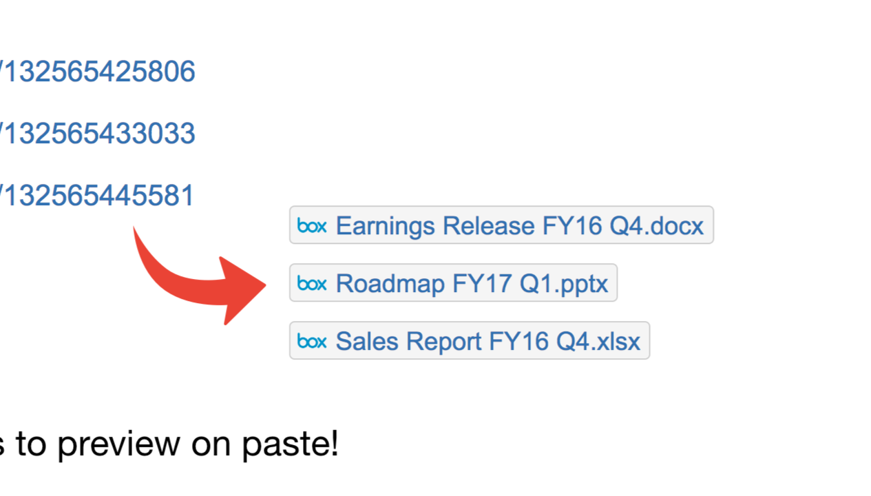Open the link ending in 132565433033

[x=98, y=134]
